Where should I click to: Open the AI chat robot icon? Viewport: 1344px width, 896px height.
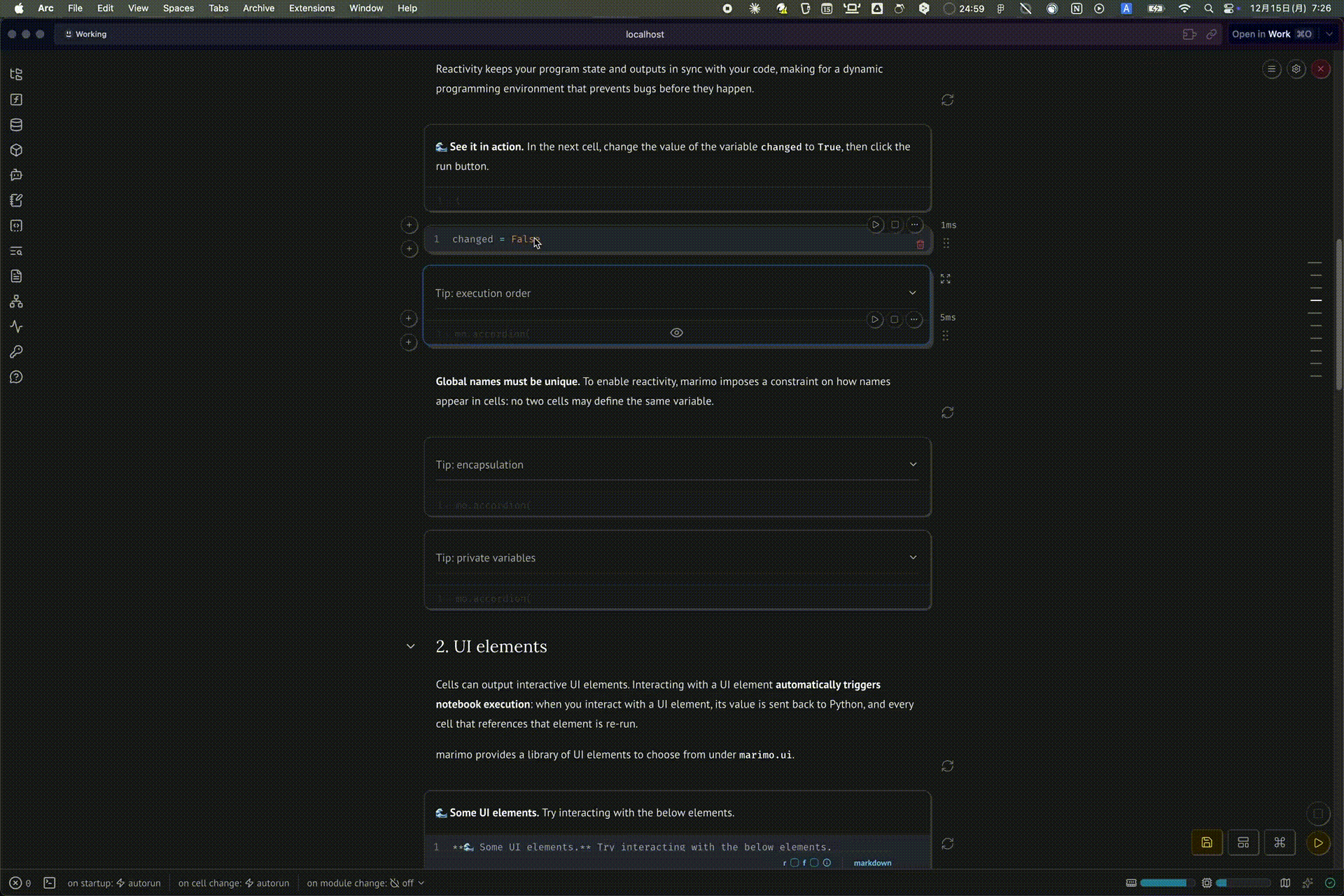[16, 175]
